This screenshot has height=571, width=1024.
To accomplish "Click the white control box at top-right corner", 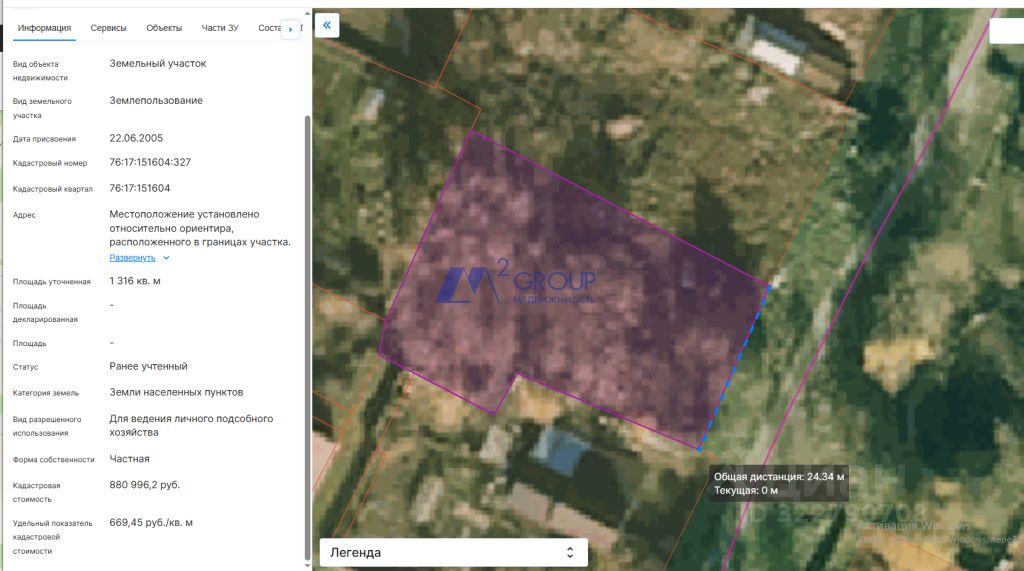I will (1006, 31).
